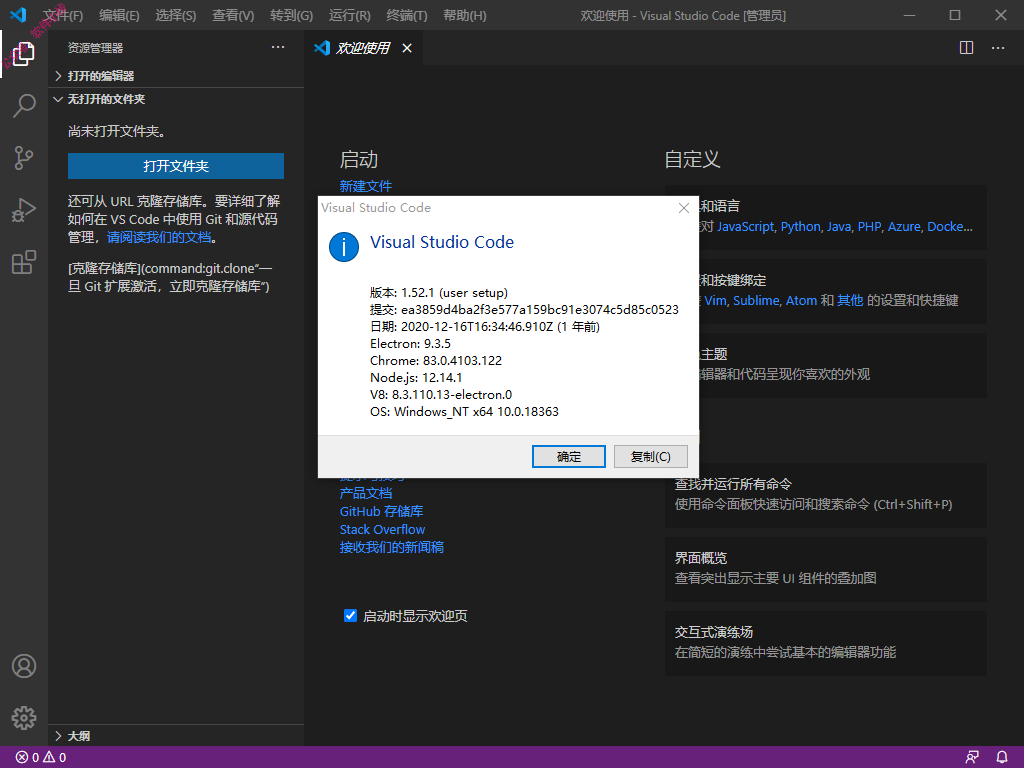Click the Azure link
The image size is (1024, 768).
pos(904,227)
